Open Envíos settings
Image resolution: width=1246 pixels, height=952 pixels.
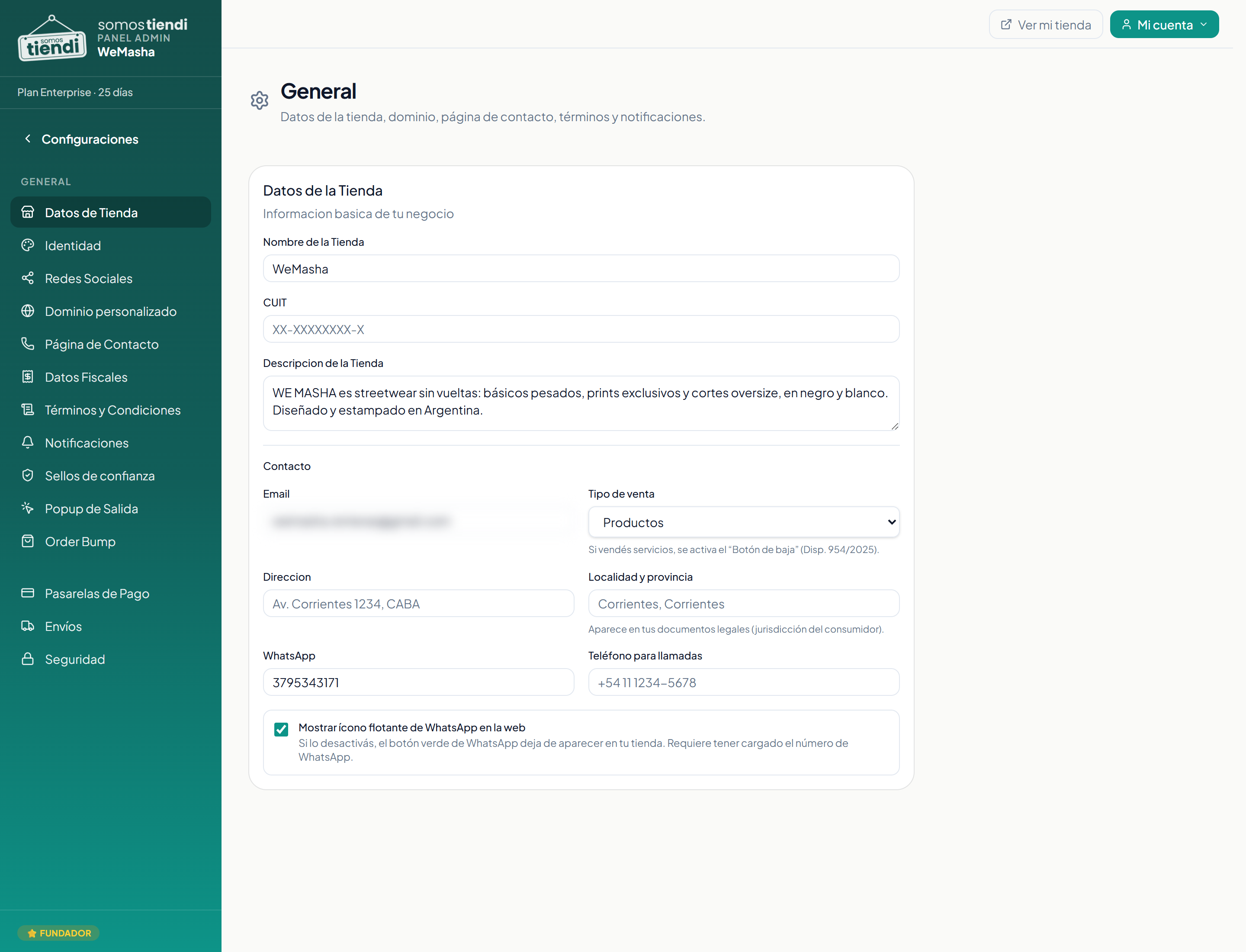pyautogui.click(x=111, y=626)
